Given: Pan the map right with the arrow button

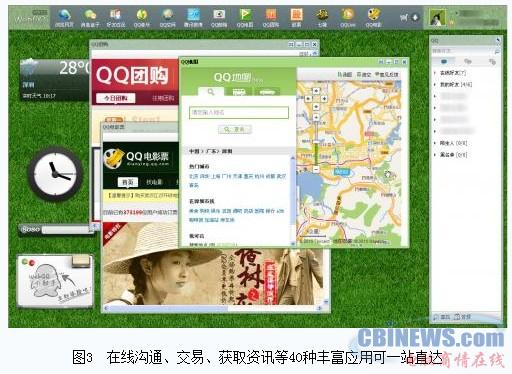Looking at the screenshot, I should 324,99.
